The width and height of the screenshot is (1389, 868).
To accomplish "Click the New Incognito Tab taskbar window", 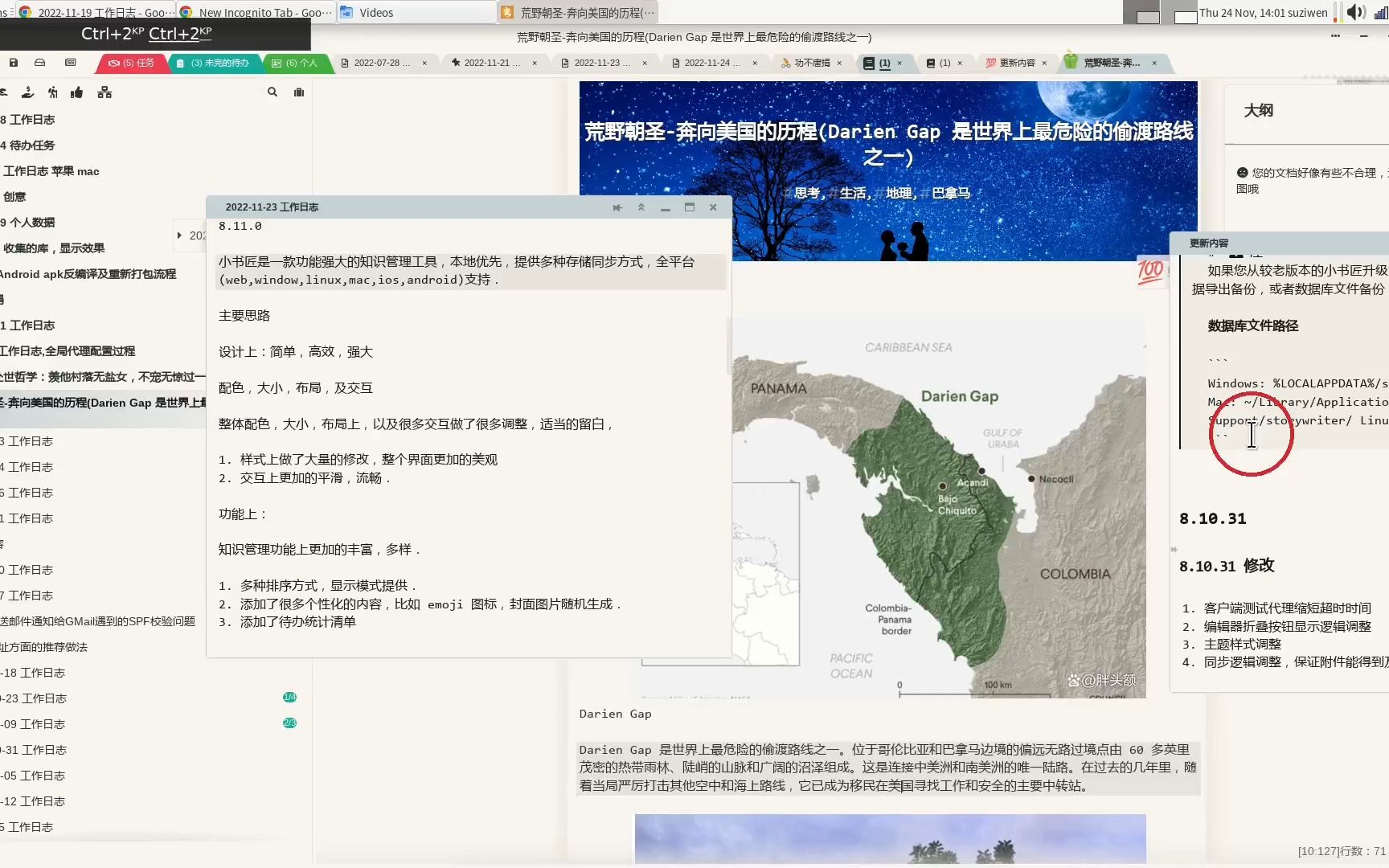I will click(256, 12).
